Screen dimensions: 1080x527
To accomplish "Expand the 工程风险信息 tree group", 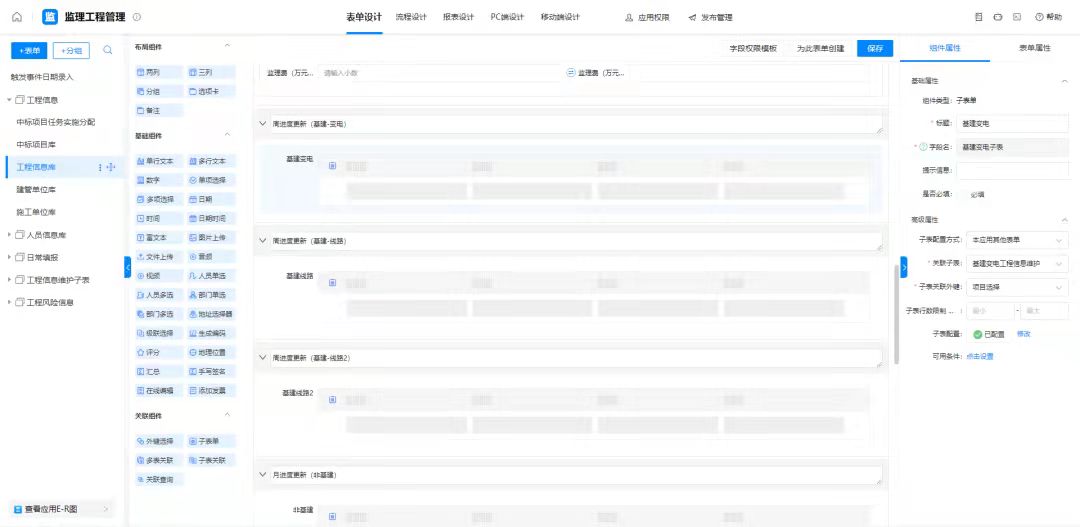I will (x=10, y=302).
